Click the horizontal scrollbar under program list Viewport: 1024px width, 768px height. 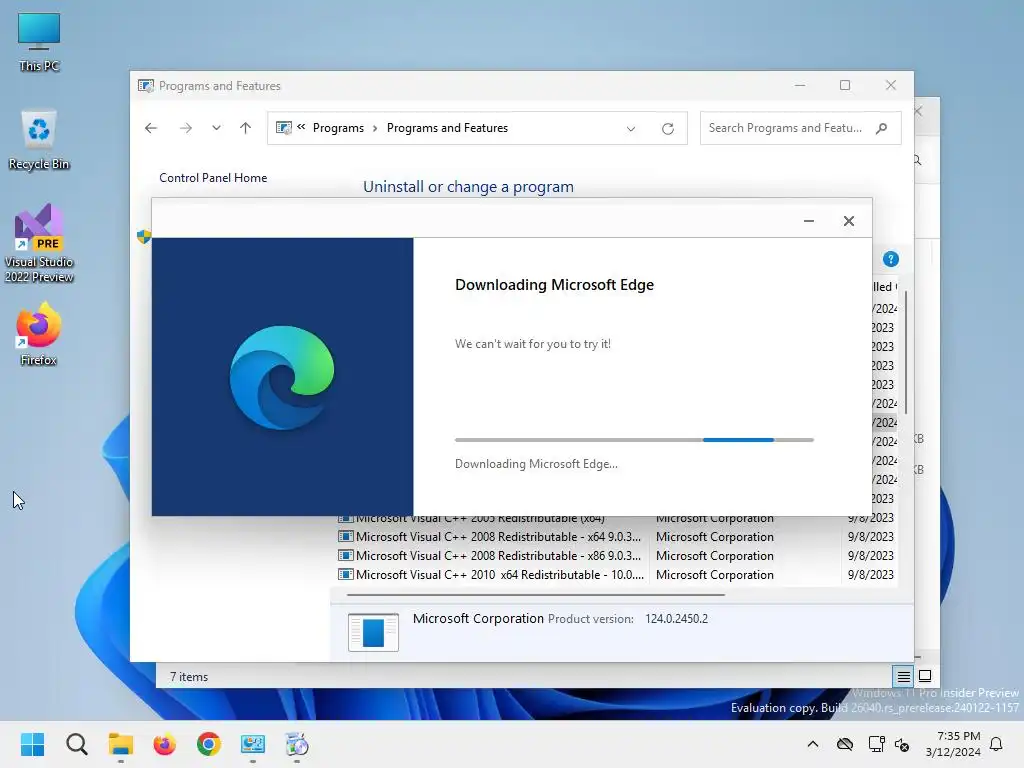536,594
